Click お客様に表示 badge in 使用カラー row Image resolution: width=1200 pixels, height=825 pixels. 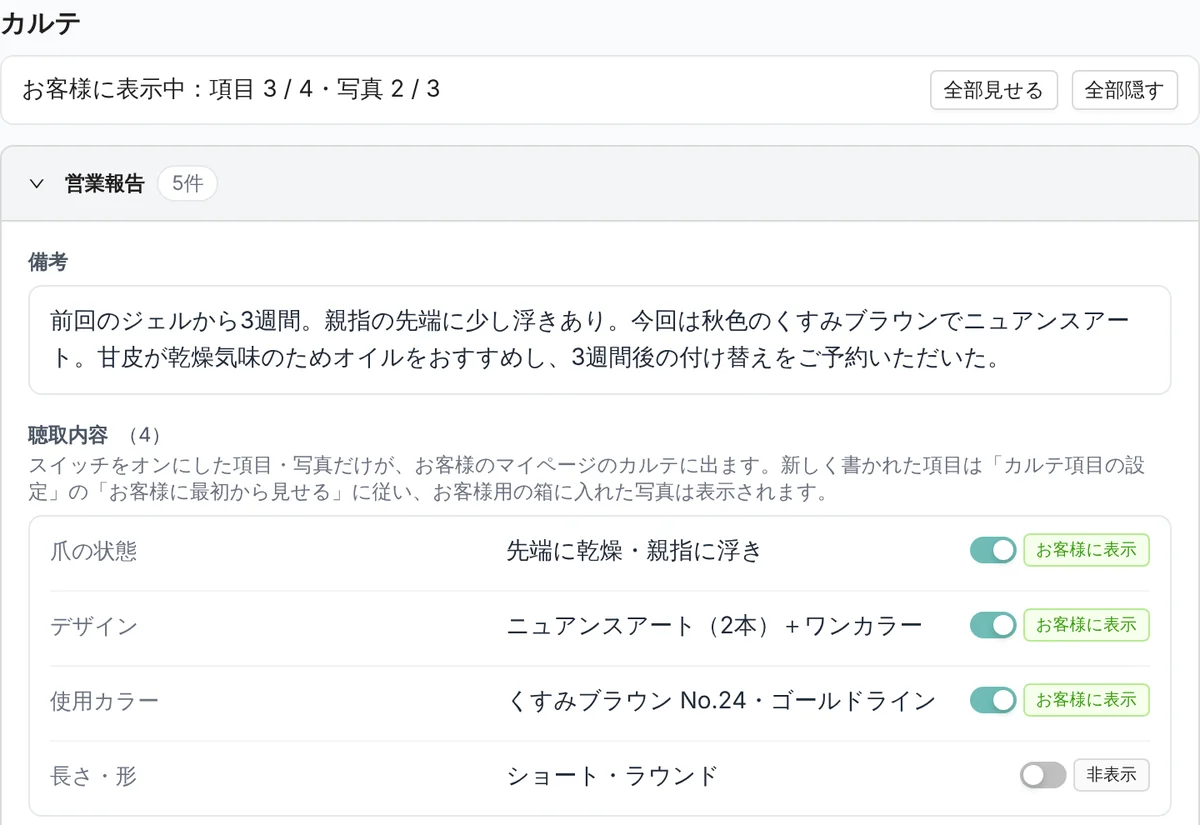tap(1086, 700)
